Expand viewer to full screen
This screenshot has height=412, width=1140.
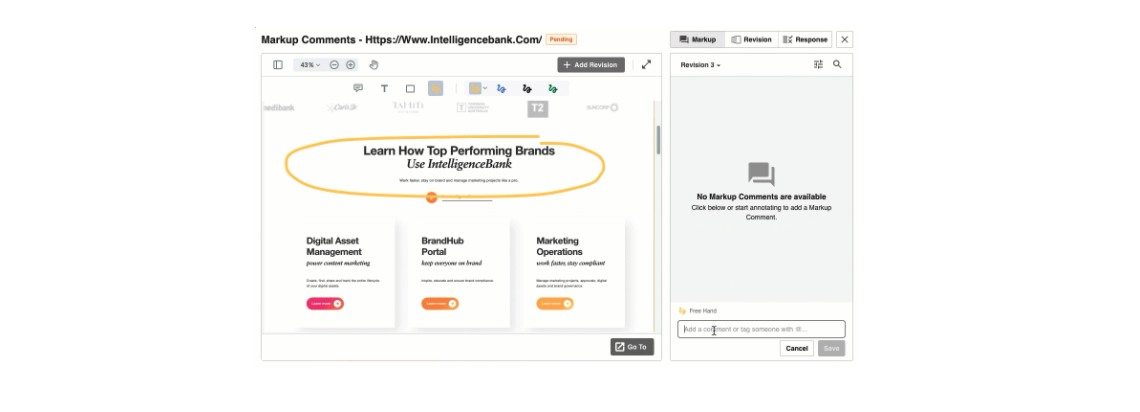(646, 65)
